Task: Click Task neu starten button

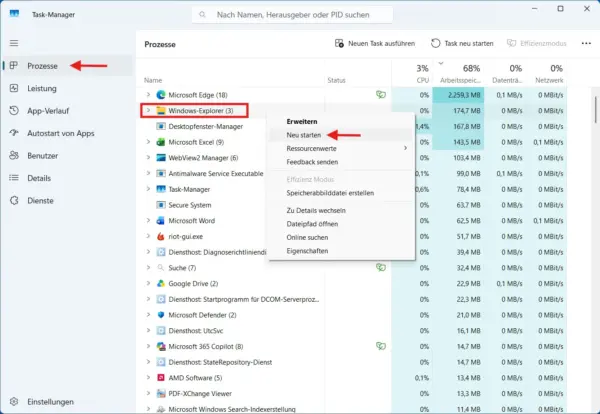Action: [x=462, y=43]
